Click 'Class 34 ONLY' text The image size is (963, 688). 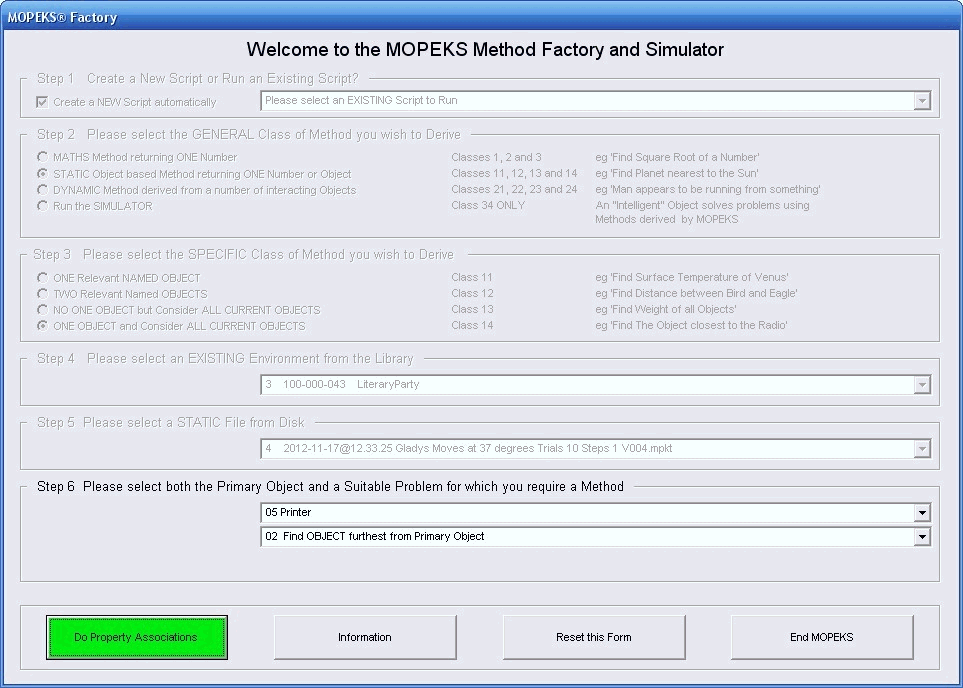point(488,205)
